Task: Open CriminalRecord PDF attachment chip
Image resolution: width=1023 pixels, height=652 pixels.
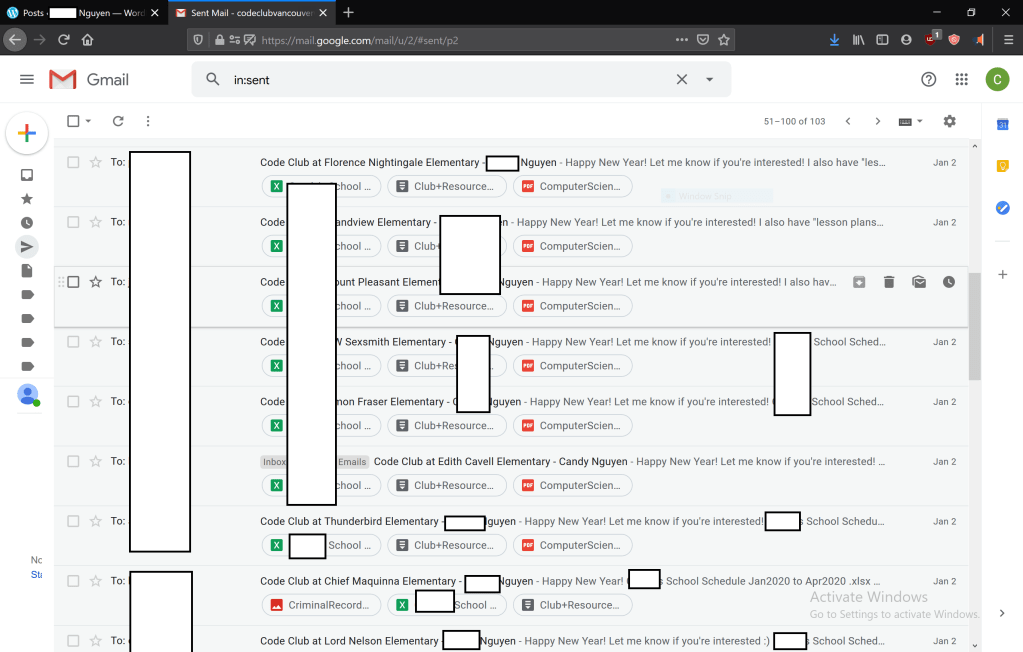Action: tap(321, 605)
